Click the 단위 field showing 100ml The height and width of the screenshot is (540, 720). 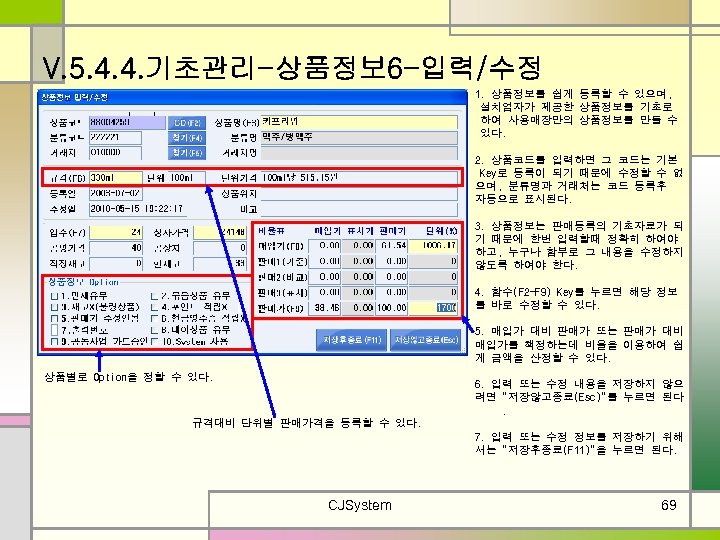[x=186, y=178]
